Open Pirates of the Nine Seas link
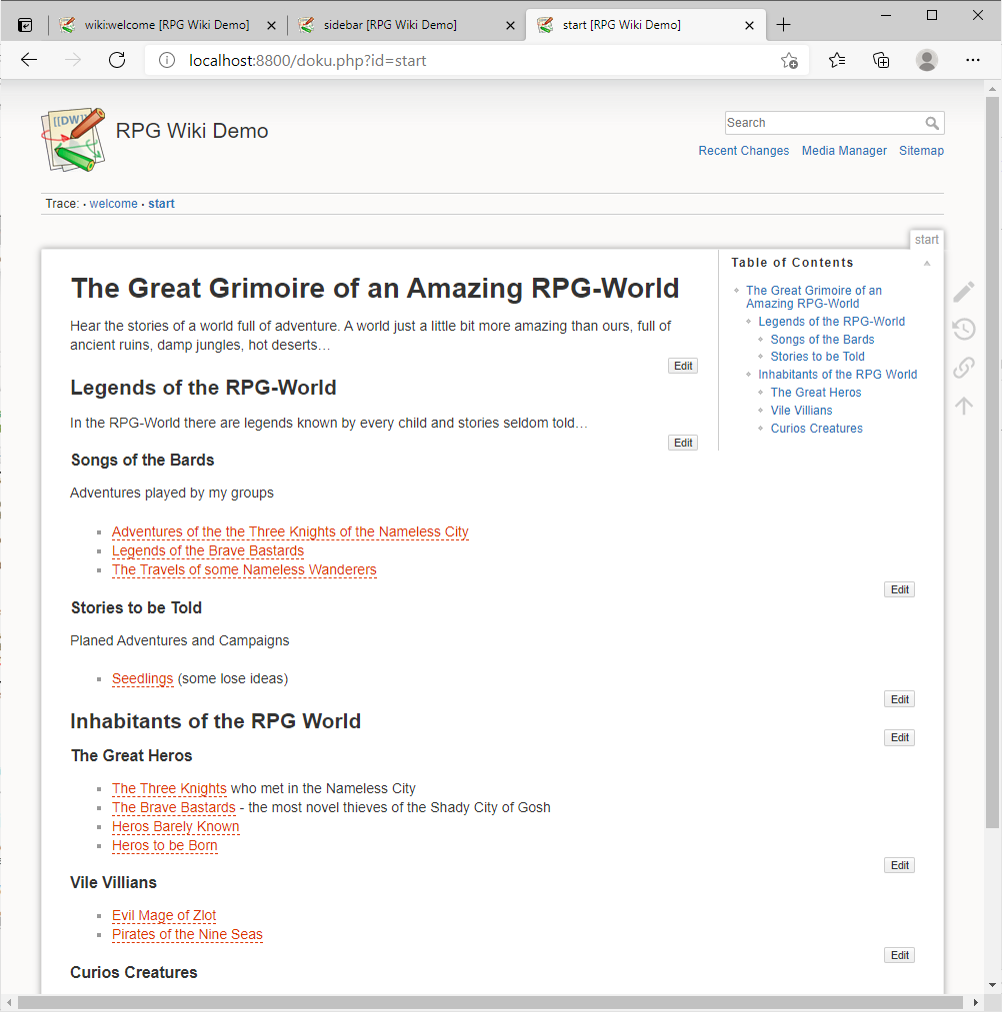1002x1012 pixels. 187,935
